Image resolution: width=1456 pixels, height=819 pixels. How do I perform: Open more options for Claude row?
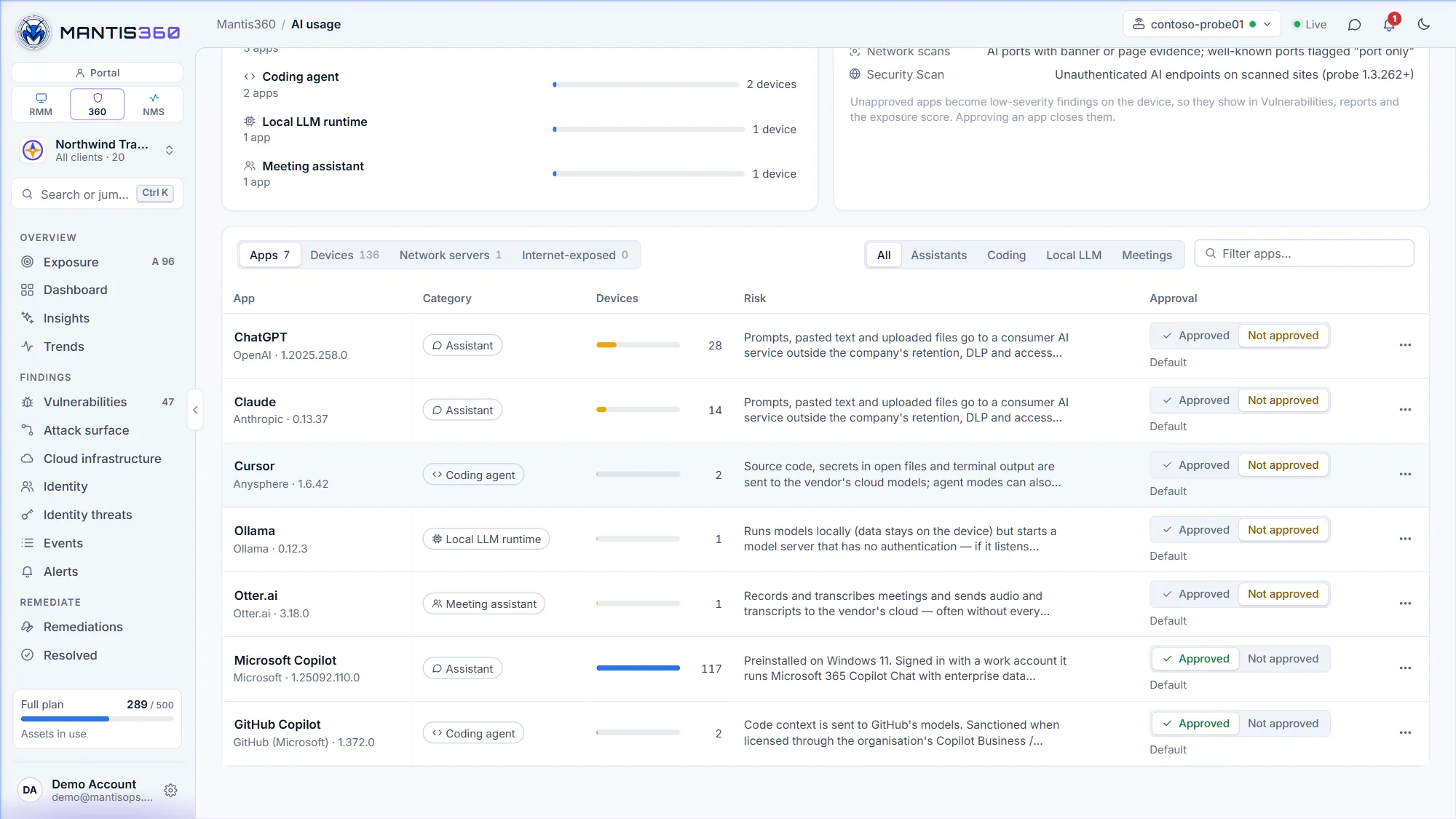tap(1405, 410)
